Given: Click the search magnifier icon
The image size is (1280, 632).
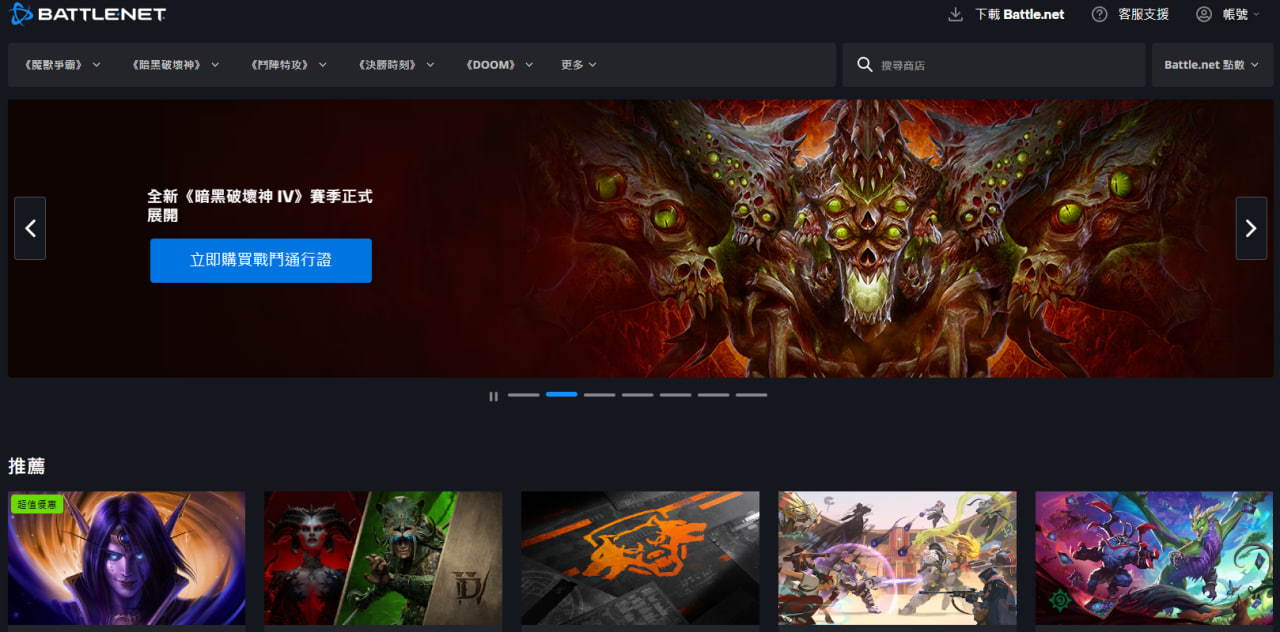Looking at the screenshot, I should click(x=865, y=65).
